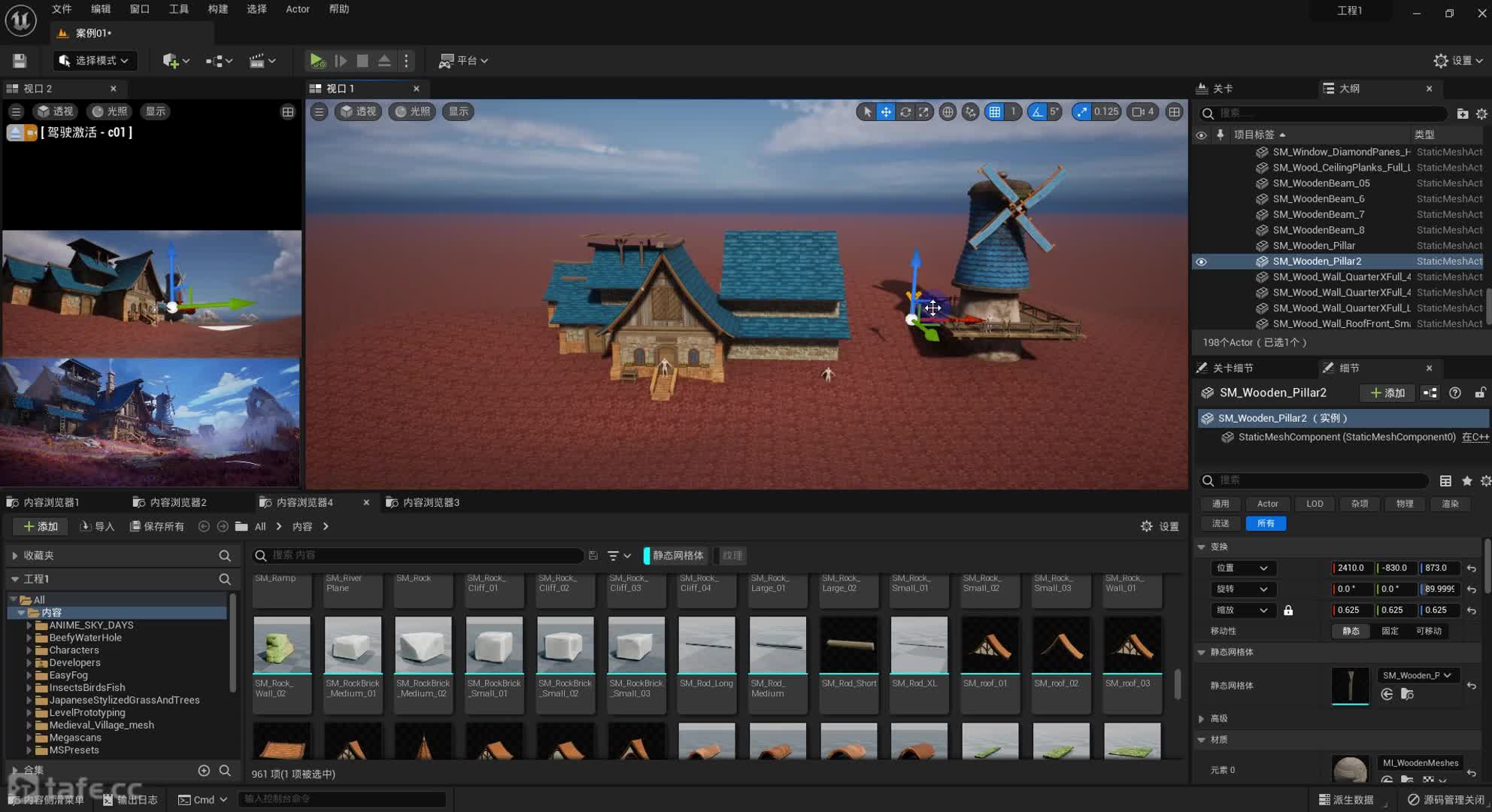
Task: Click the Stop simulation button
Action: tap(362, 60)
